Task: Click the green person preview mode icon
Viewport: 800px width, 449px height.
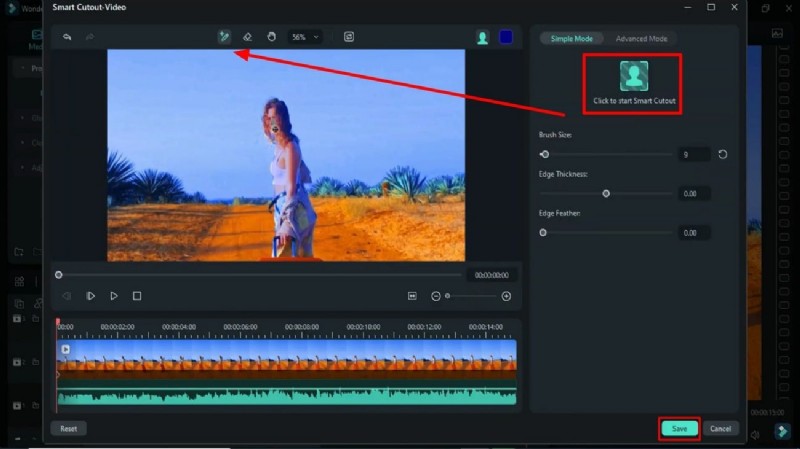Action: click(x=482, y=37)
